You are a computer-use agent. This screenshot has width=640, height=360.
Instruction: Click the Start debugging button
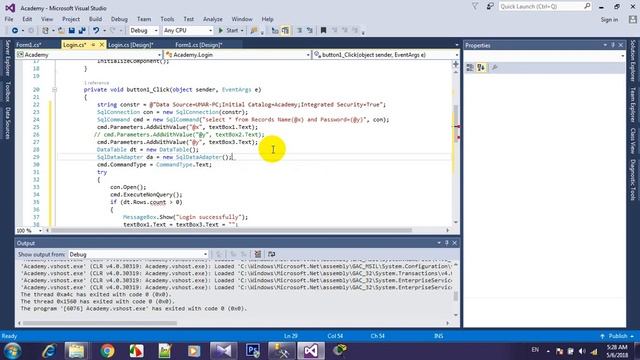pos(228,31)
